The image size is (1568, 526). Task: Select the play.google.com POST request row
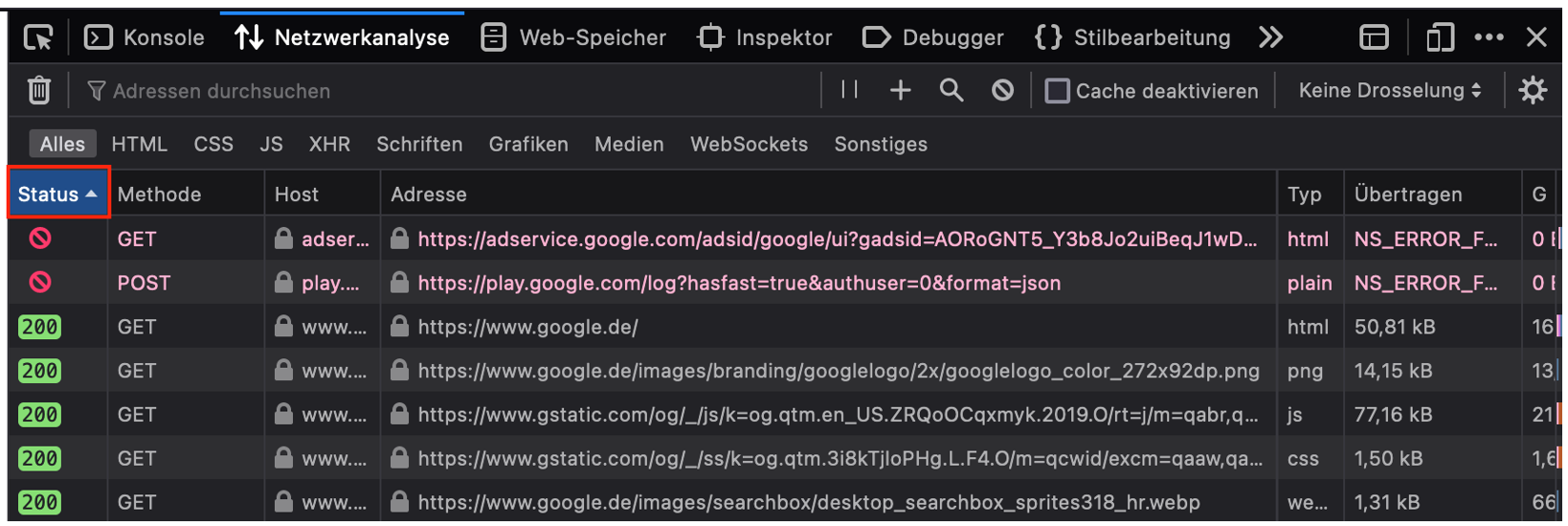click(785, 283)
